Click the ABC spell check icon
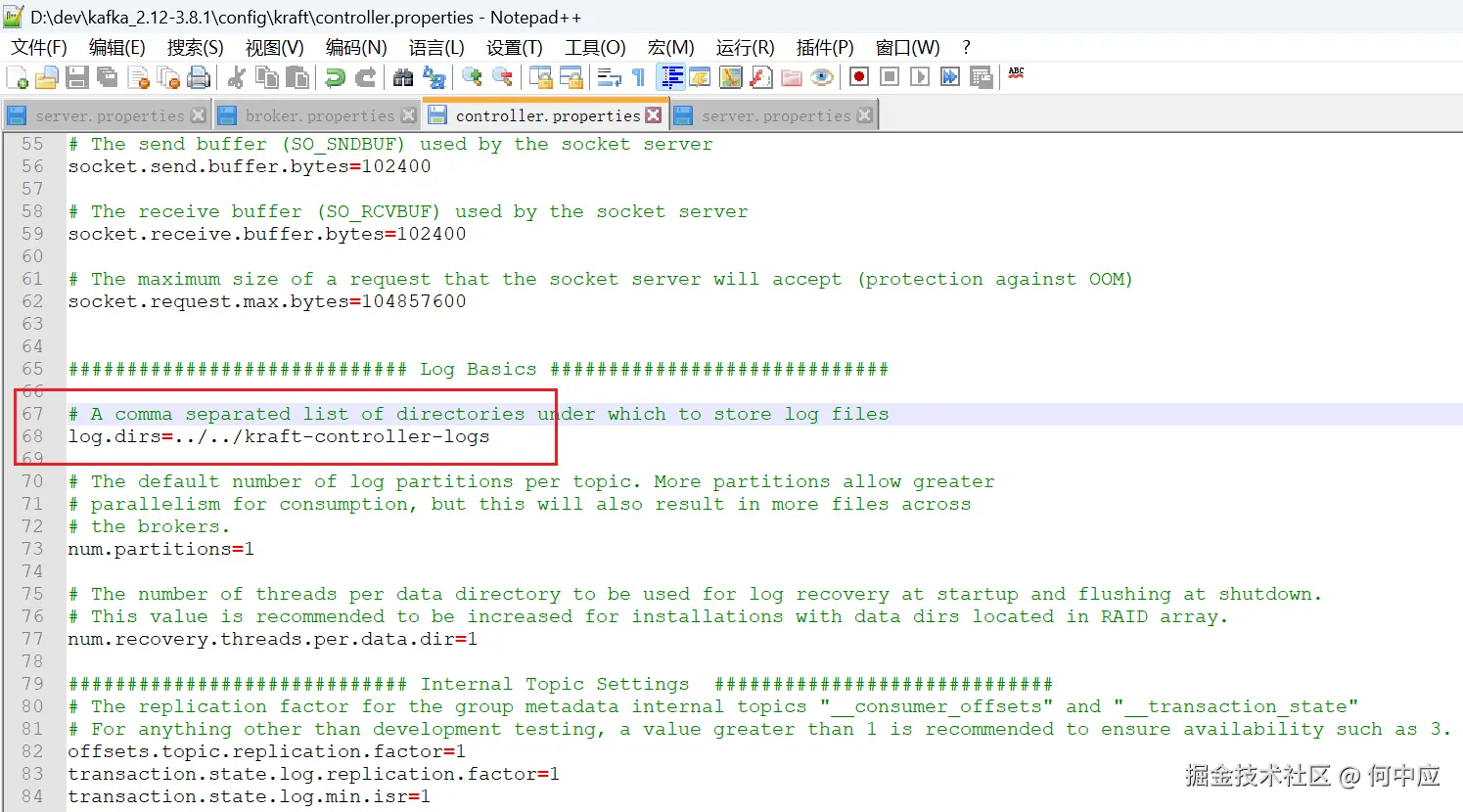This screenshot has width=1463, height=812. tap(1017, 73)
